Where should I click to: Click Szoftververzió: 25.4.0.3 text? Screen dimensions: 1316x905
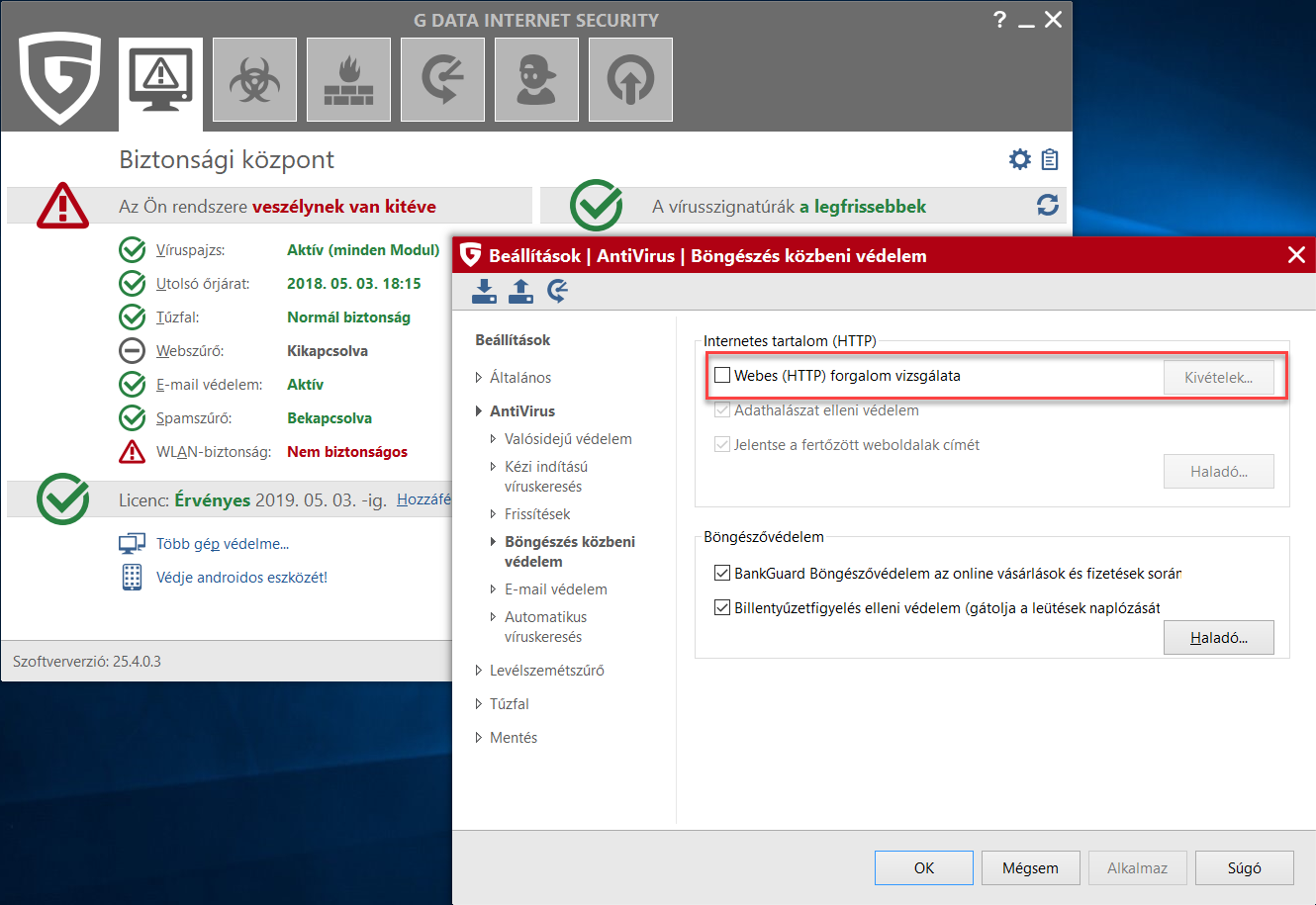coord(87,662)
